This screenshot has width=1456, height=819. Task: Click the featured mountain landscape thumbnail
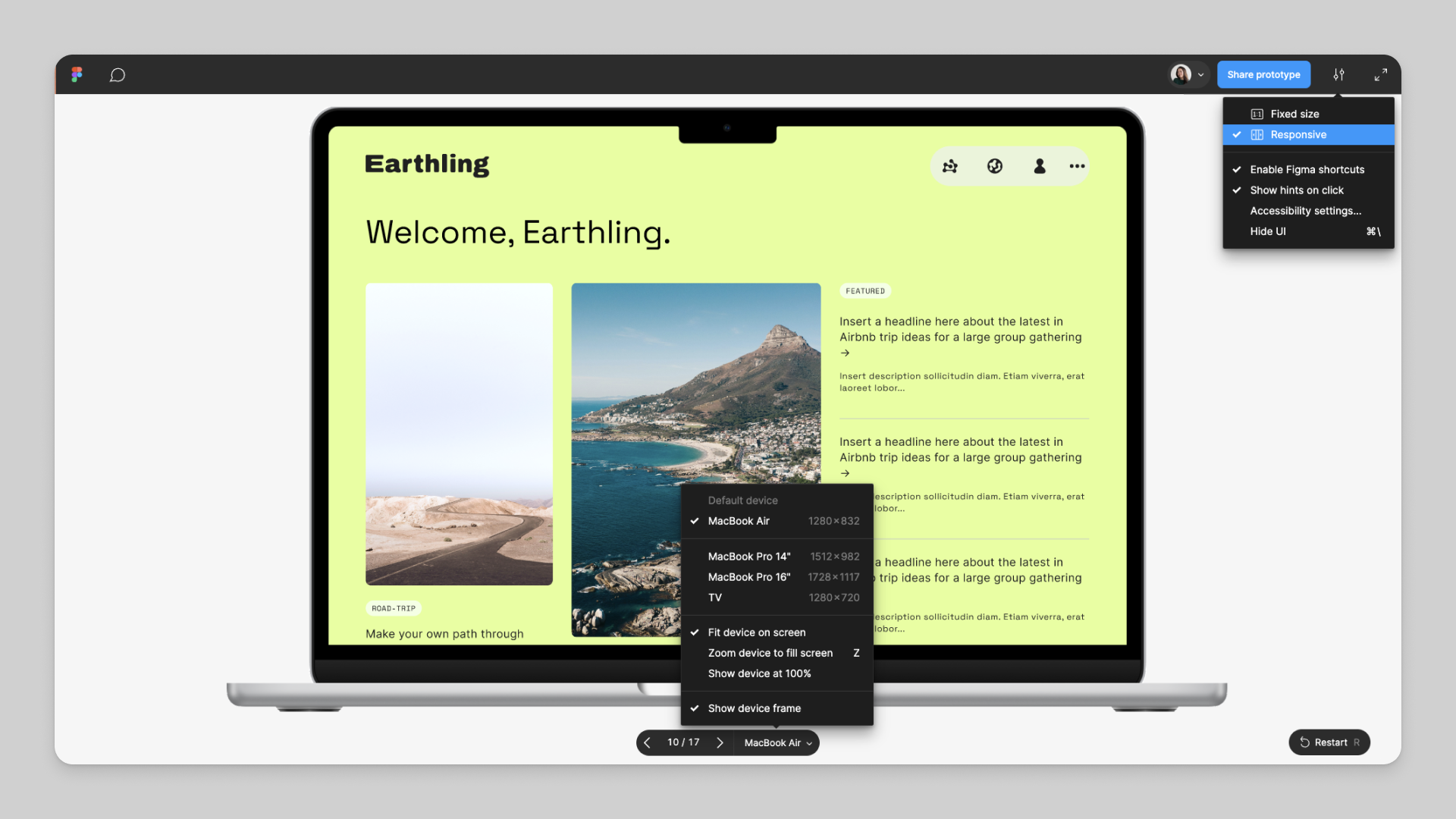coord(695,459)
